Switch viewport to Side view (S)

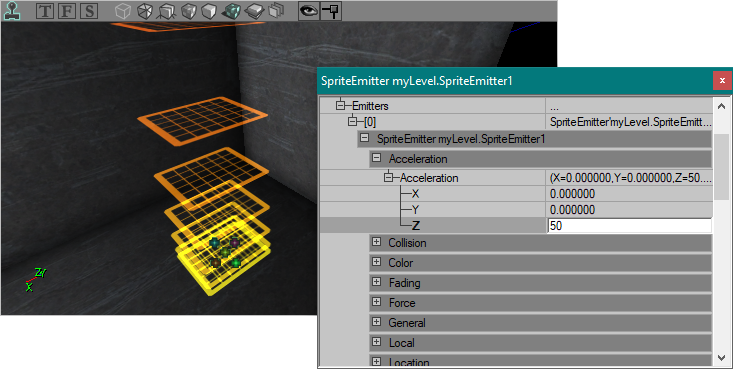pos(89,11)
